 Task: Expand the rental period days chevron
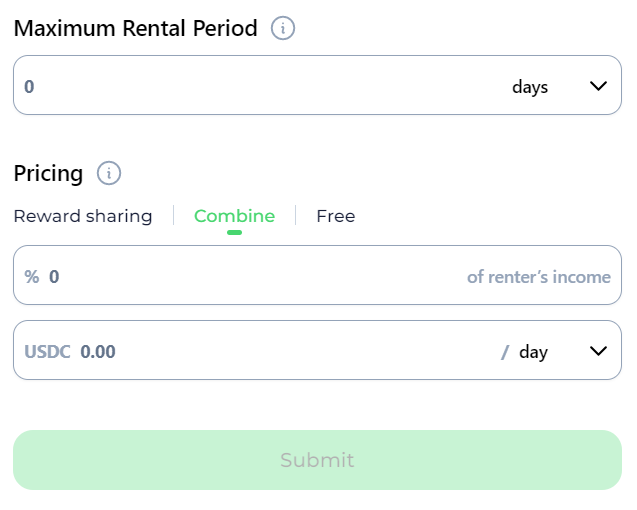(598, 86)
